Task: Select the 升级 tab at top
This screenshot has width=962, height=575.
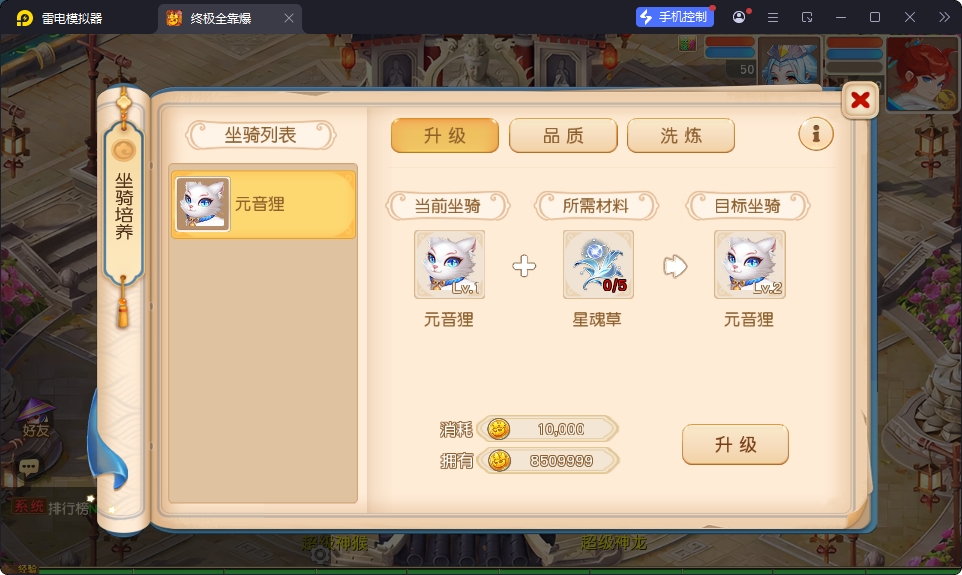Action: click(x=445, y=136)
